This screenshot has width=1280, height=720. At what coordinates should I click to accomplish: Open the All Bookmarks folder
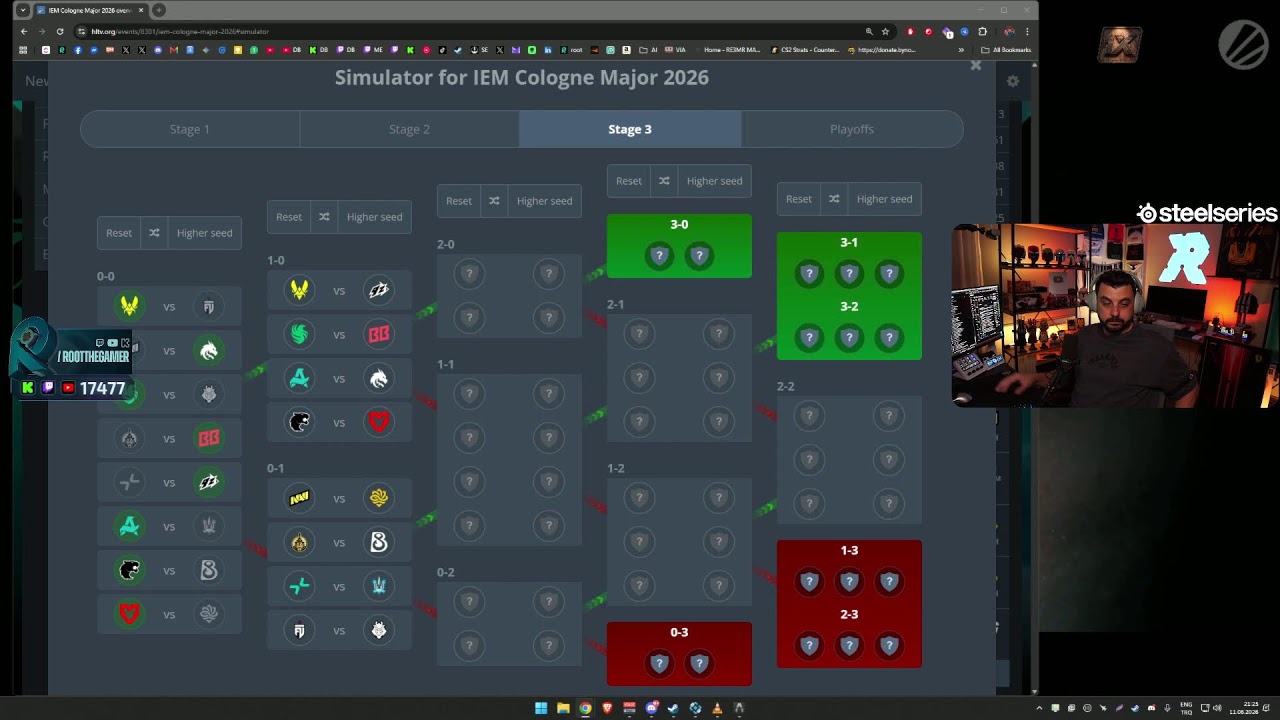tap(1005, 50)
